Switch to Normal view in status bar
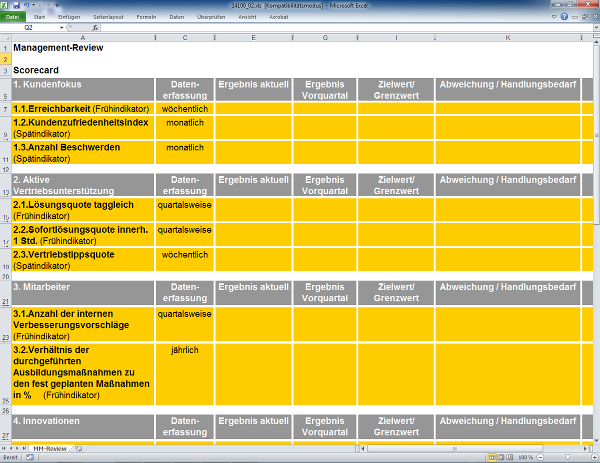Viewport: 600px width, 463px height. point(490,457)
